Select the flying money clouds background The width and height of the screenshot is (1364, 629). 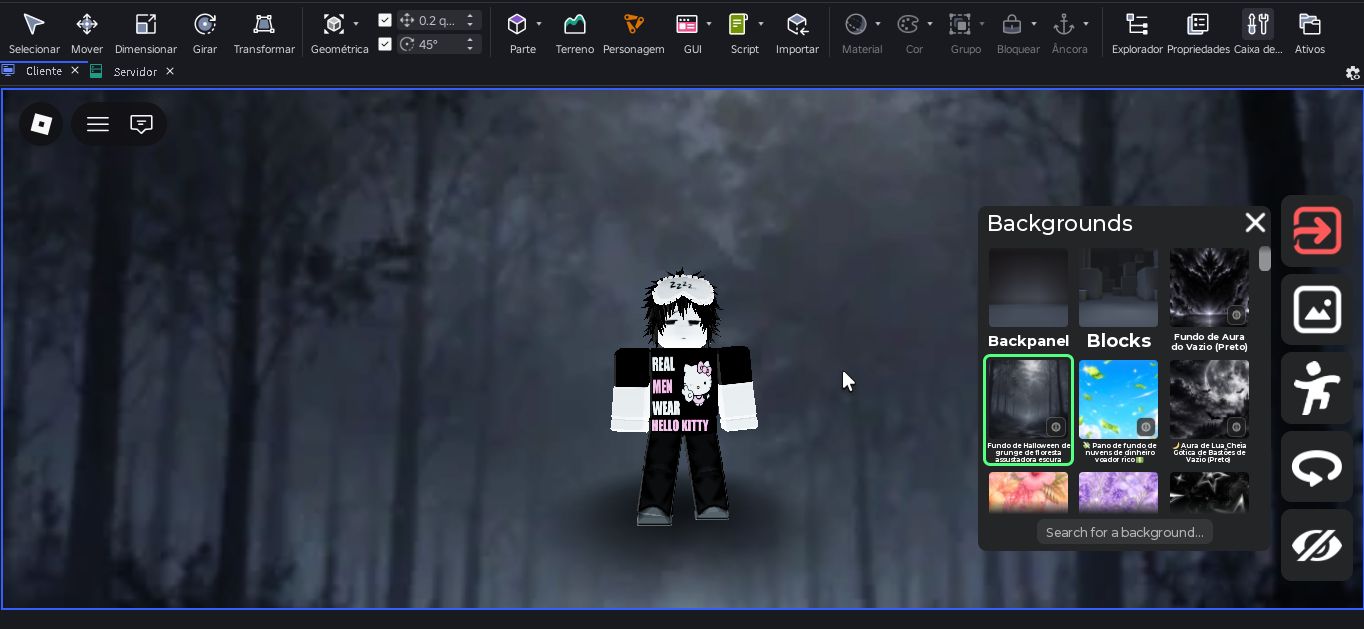1118,400
